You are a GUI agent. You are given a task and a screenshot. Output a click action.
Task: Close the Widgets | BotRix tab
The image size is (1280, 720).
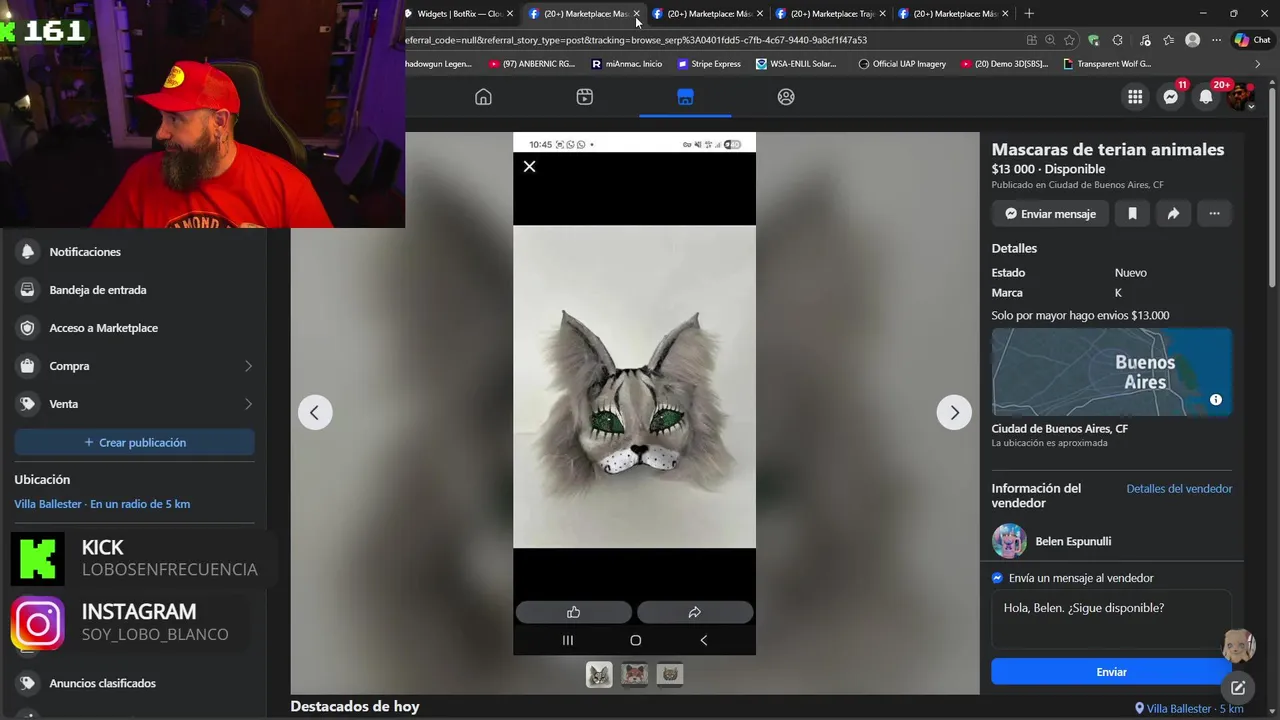coord(510,13)
